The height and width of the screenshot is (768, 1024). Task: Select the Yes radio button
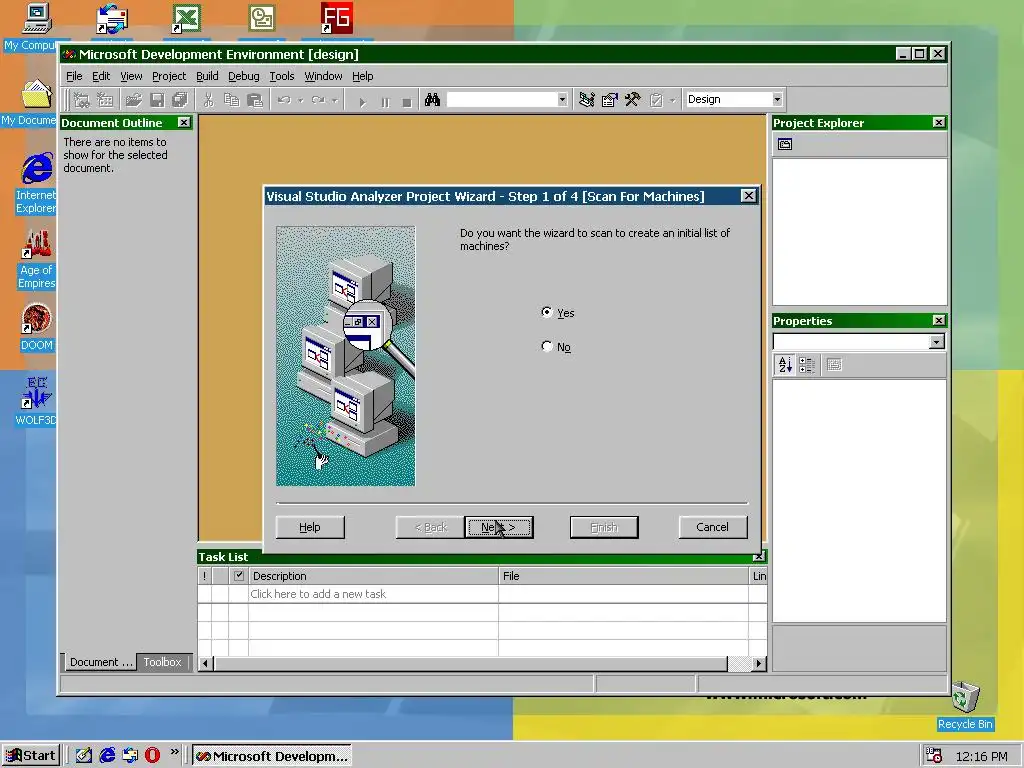(547, 312)
